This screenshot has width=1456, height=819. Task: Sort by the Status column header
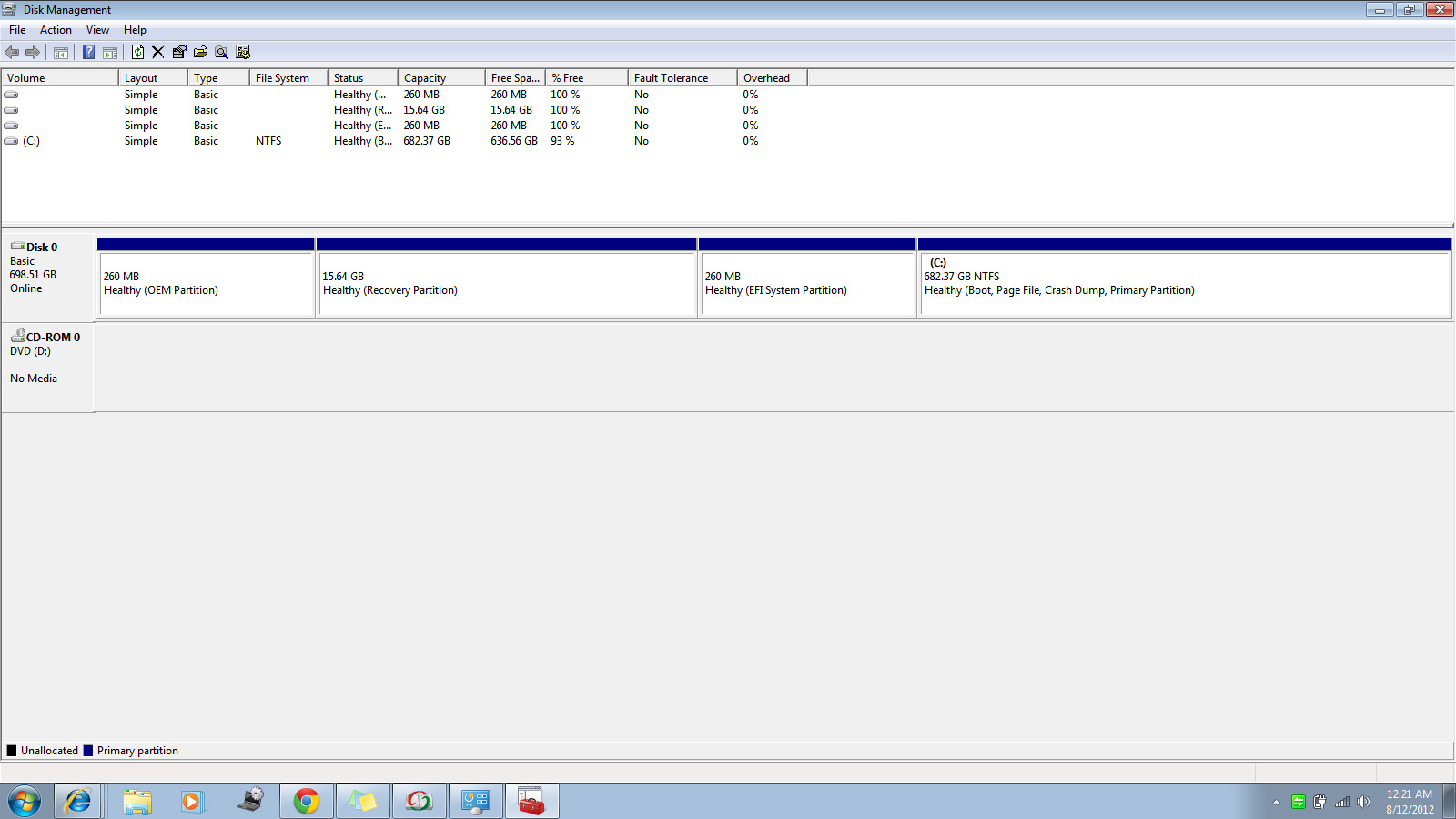(x=363, y=78)
